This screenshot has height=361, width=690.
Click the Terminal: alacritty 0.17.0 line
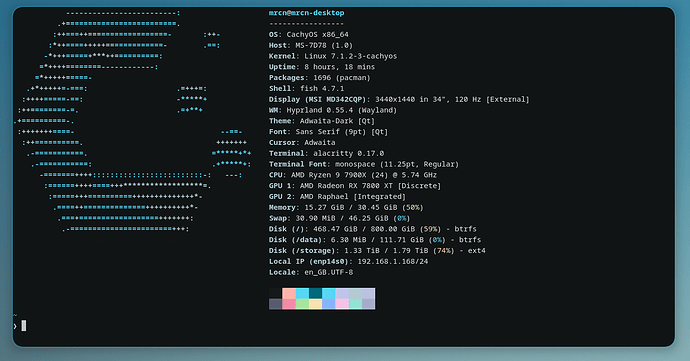pos(327,153)
